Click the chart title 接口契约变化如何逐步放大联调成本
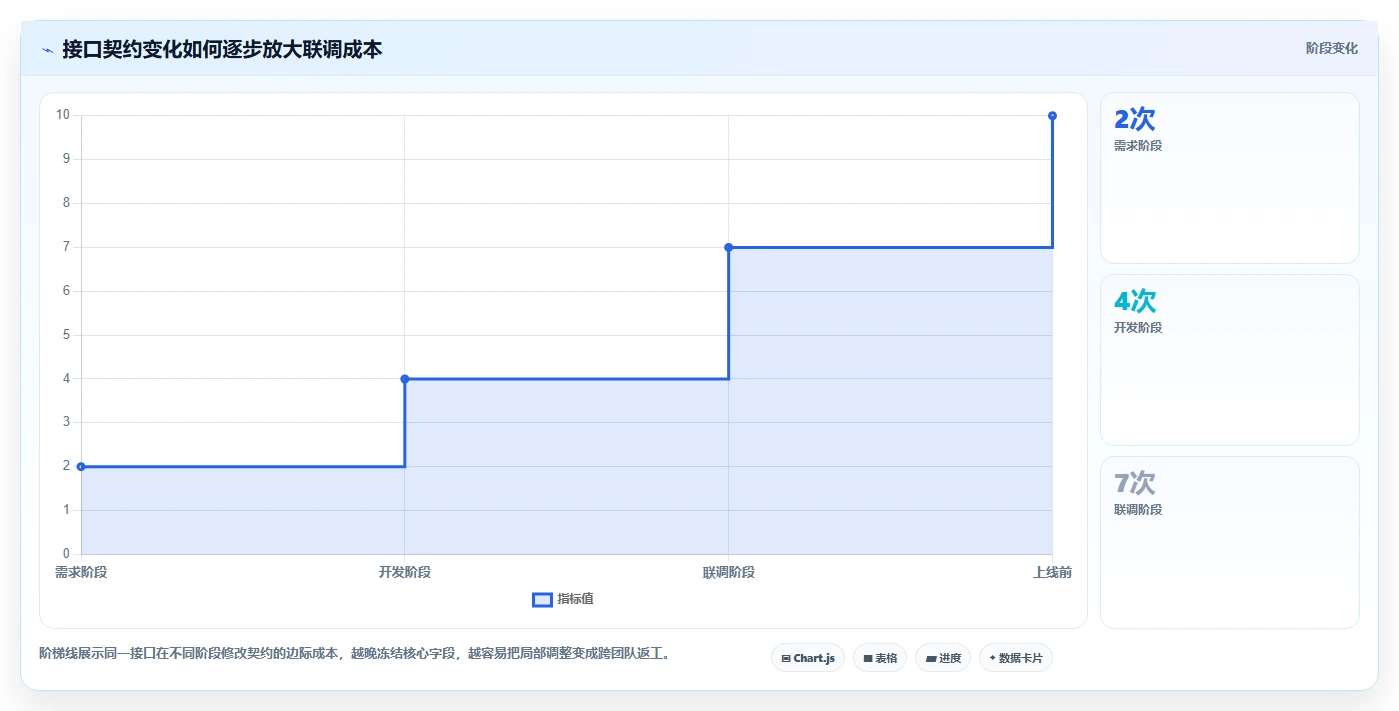 222,49
